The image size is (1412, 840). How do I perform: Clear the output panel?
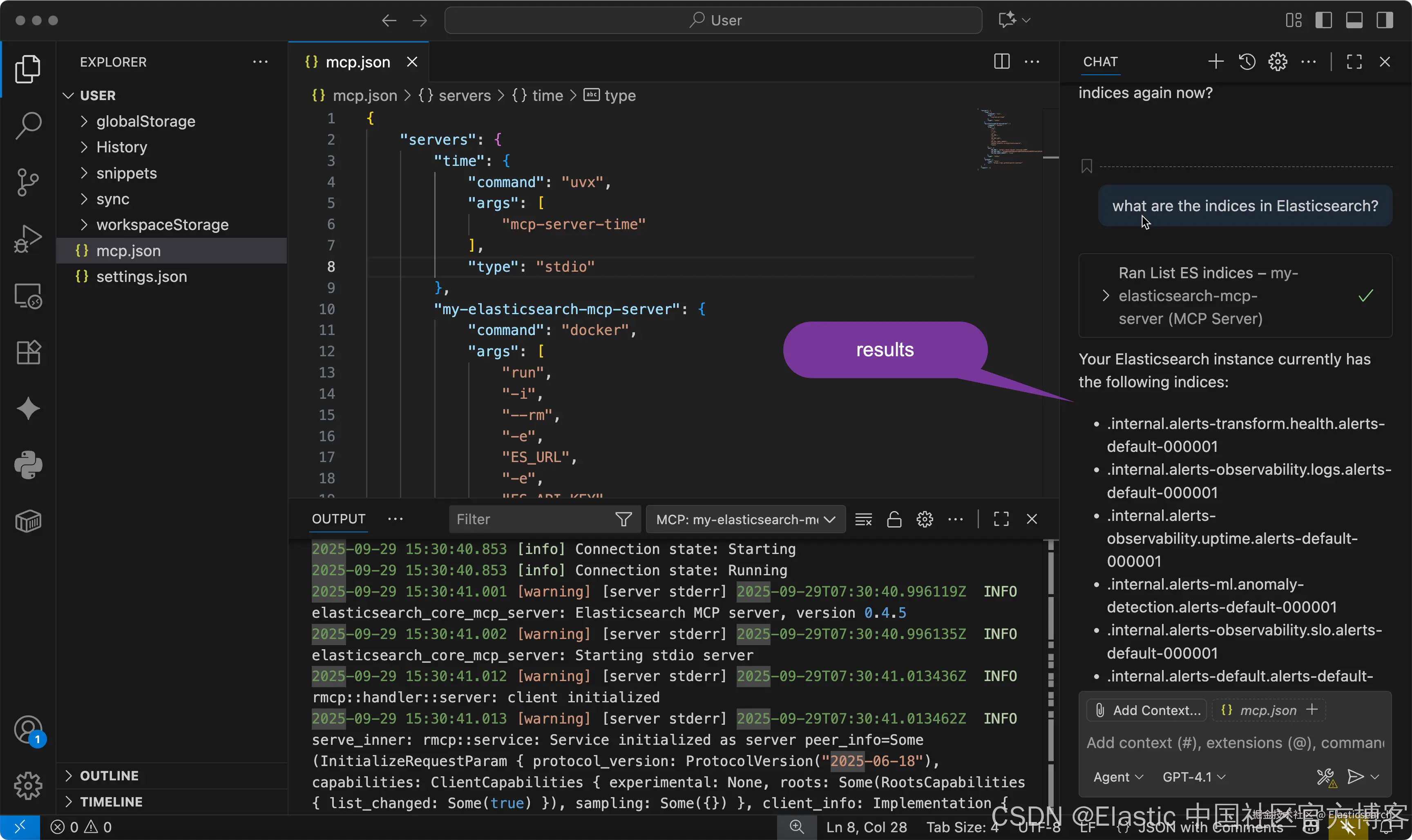pyautogui.click(x=863, y=519)
